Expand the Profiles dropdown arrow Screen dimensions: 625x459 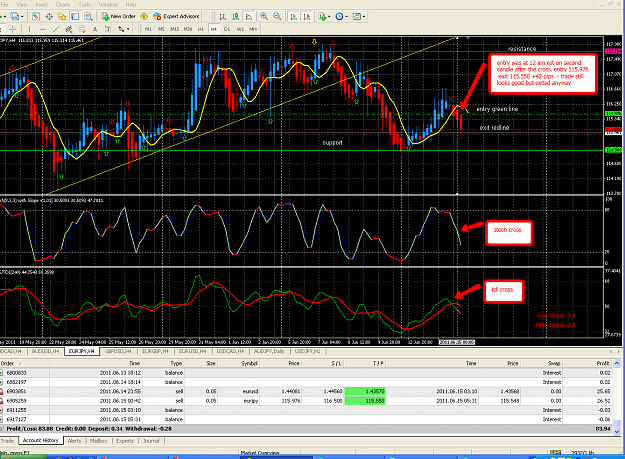pyautogui.click(x=22, y=16)
